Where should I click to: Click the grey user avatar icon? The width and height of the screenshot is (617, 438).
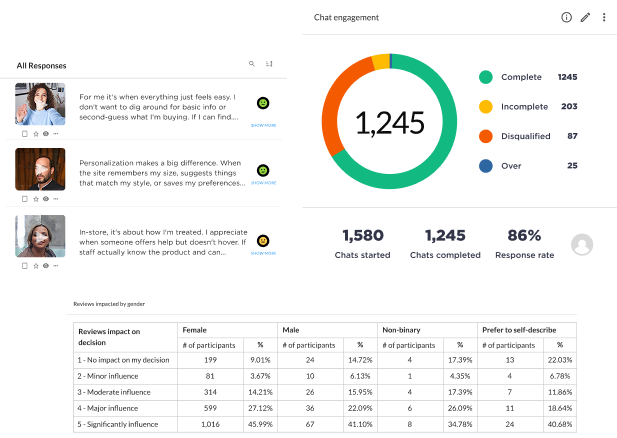pyautogui.click(x=582, y=245)
